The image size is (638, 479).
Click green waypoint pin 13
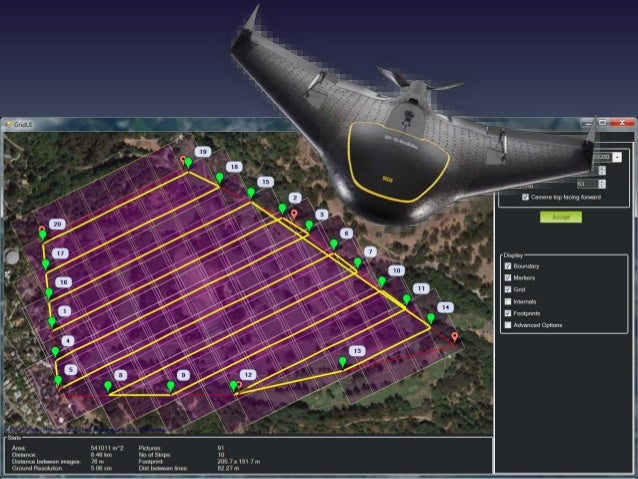[343, 362]
